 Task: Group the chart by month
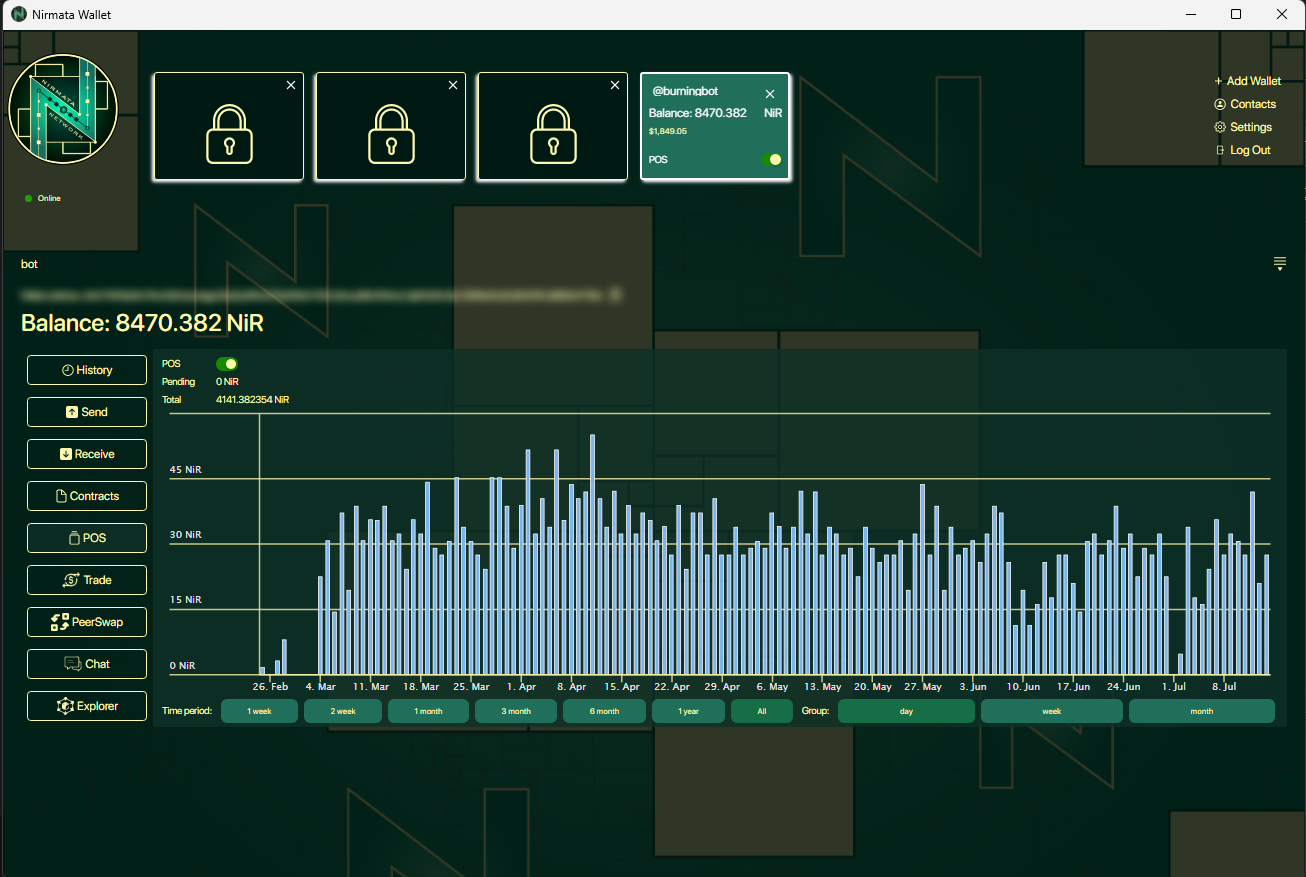pyautogui.click(x=1201, y=711)
